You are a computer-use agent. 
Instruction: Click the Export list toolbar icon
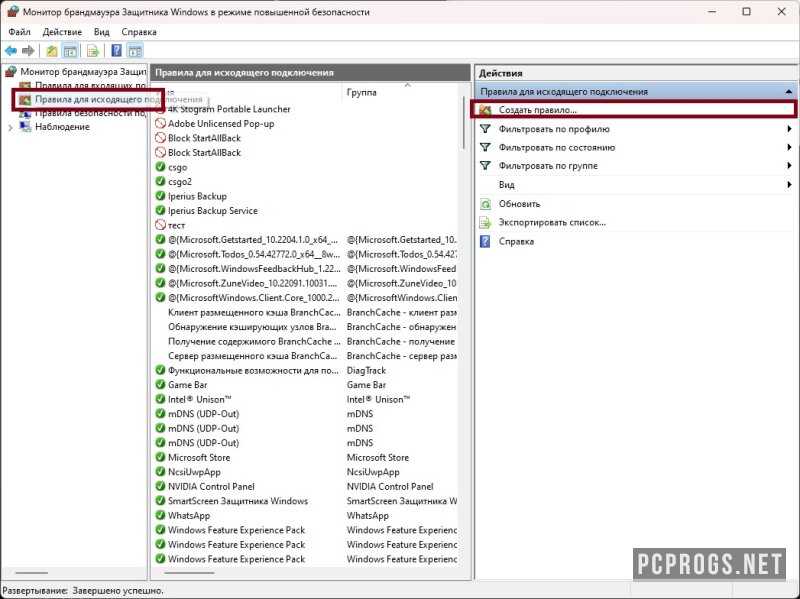[x=93, y=51]
